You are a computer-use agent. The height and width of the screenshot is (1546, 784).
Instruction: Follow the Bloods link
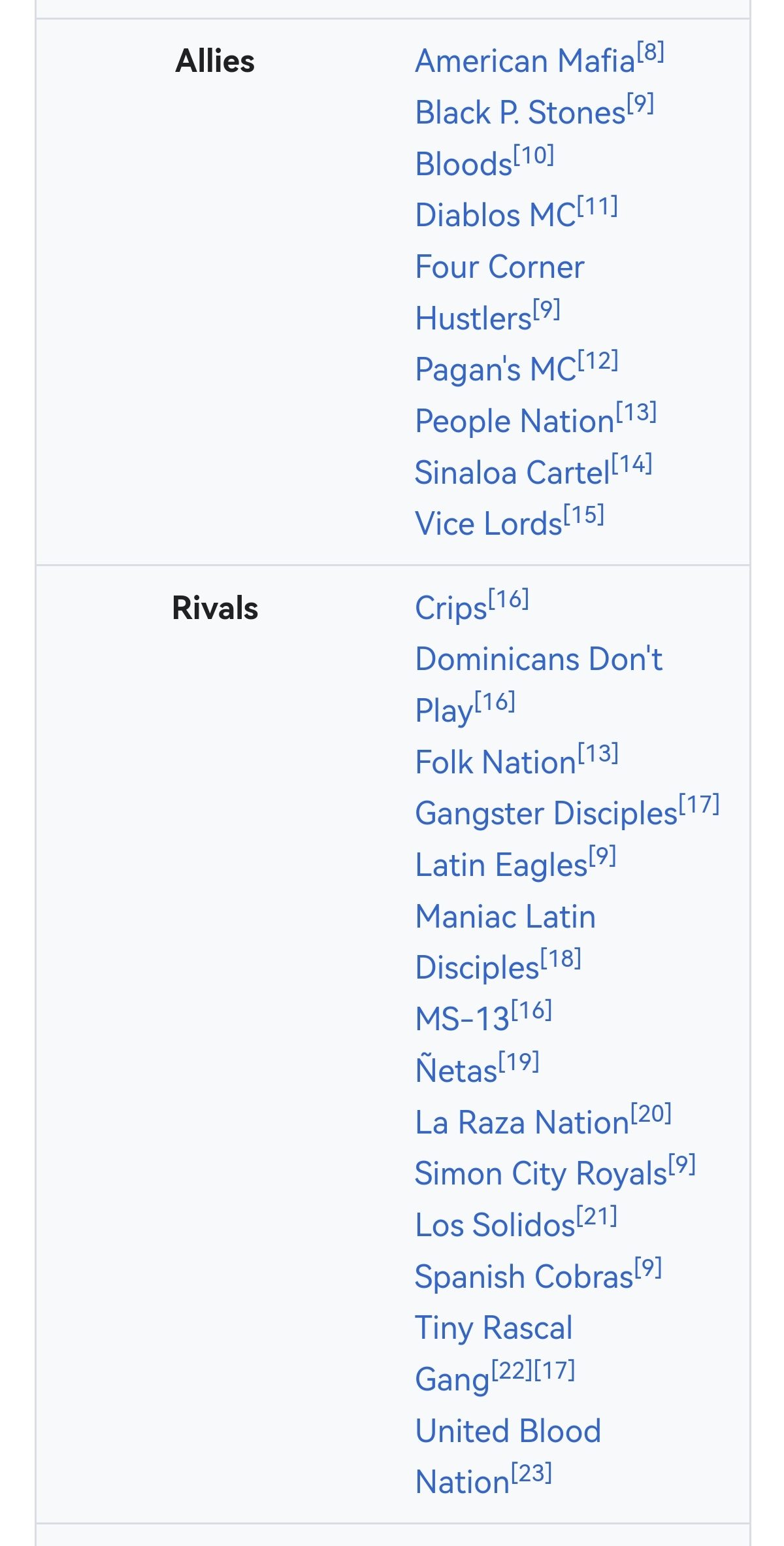tap(464, 164)
